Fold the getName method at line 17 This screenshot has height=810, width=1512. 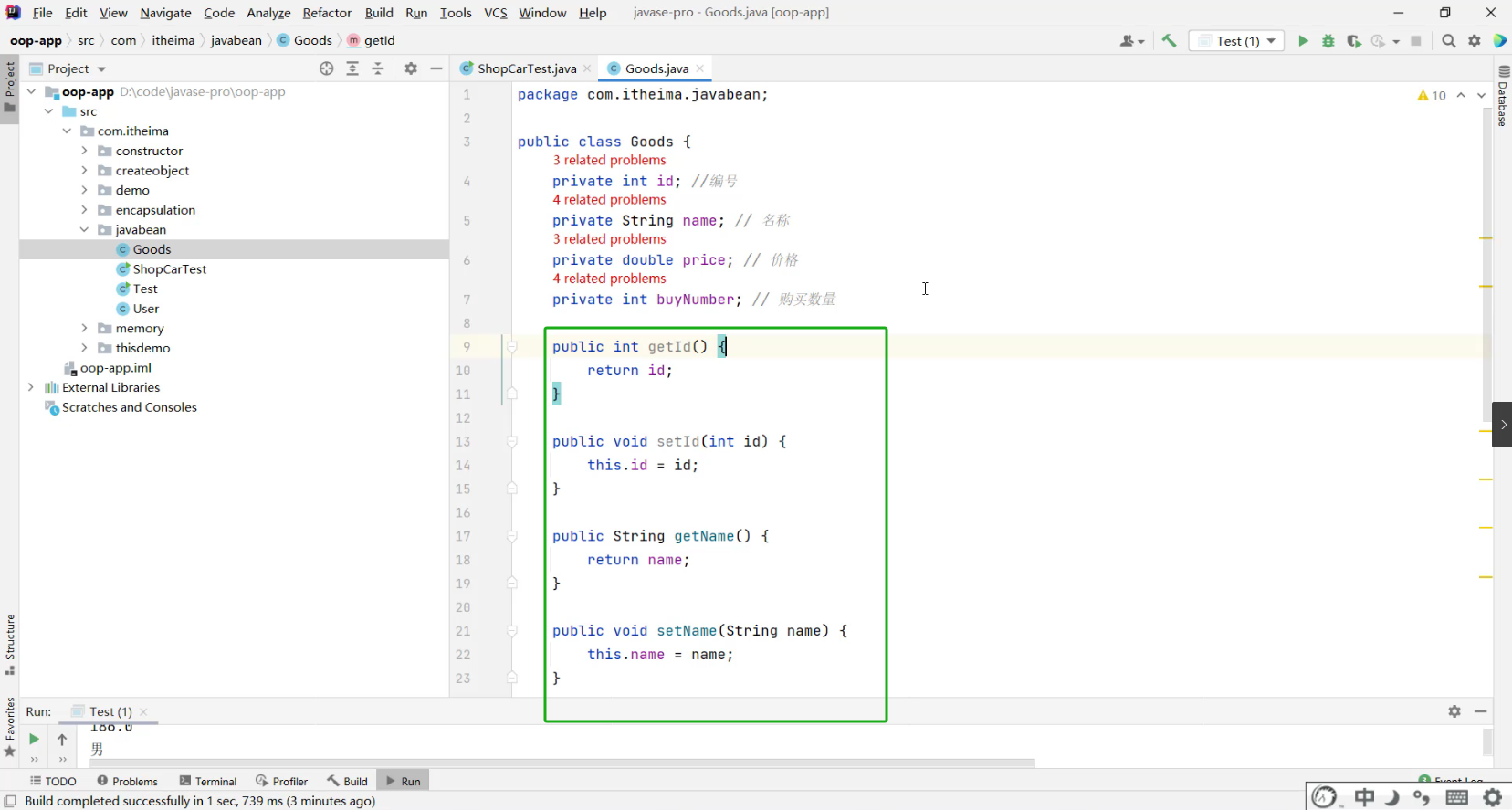[x=512, y=537]
